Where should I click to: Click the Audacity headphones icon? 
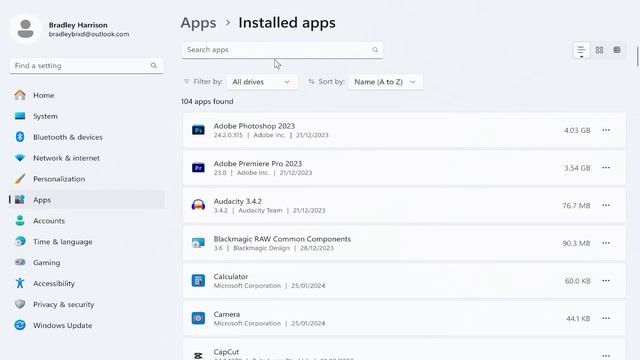pos(198,205)
